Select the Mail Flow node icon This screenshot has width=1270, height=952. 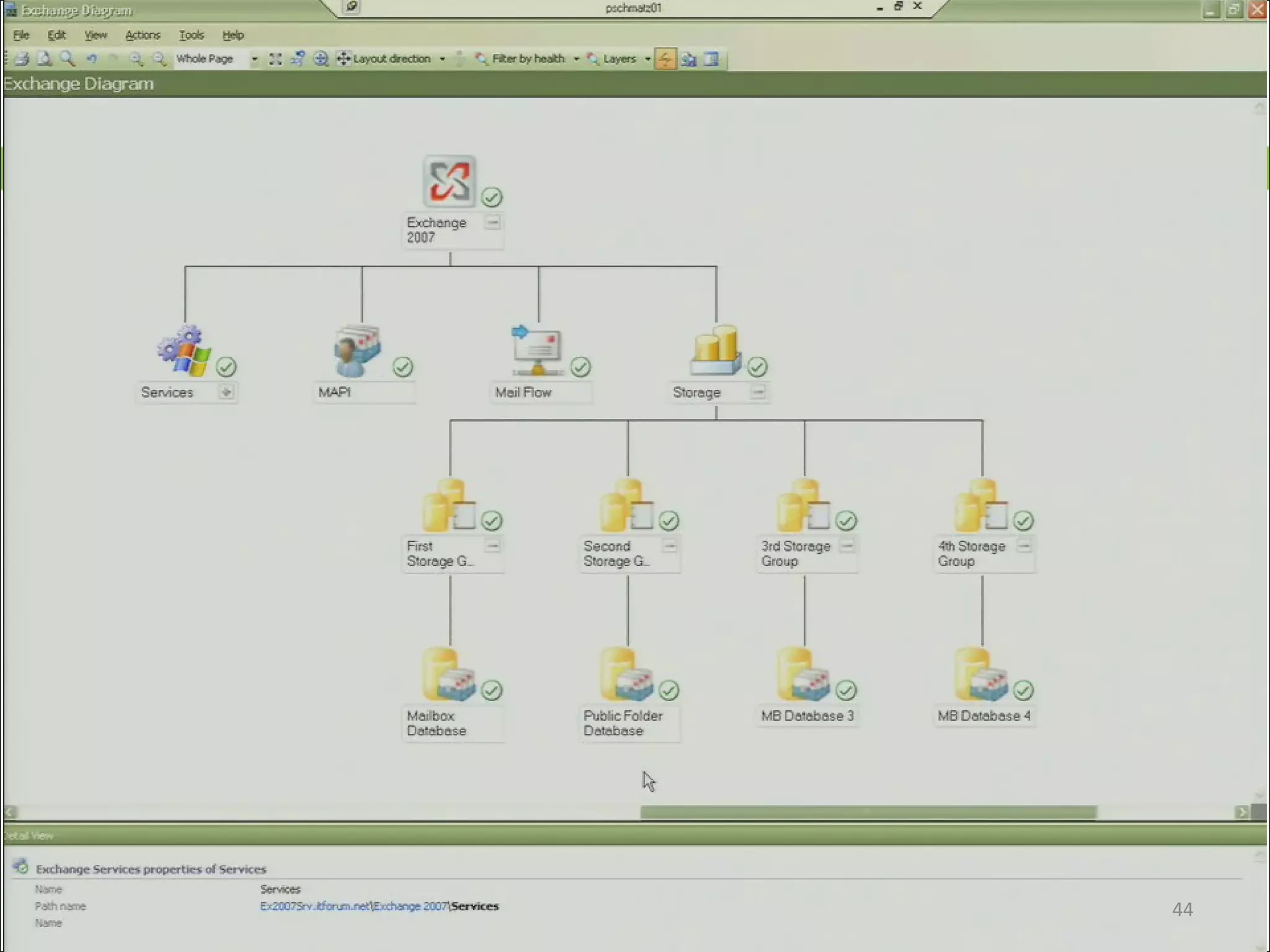point(537,350)
